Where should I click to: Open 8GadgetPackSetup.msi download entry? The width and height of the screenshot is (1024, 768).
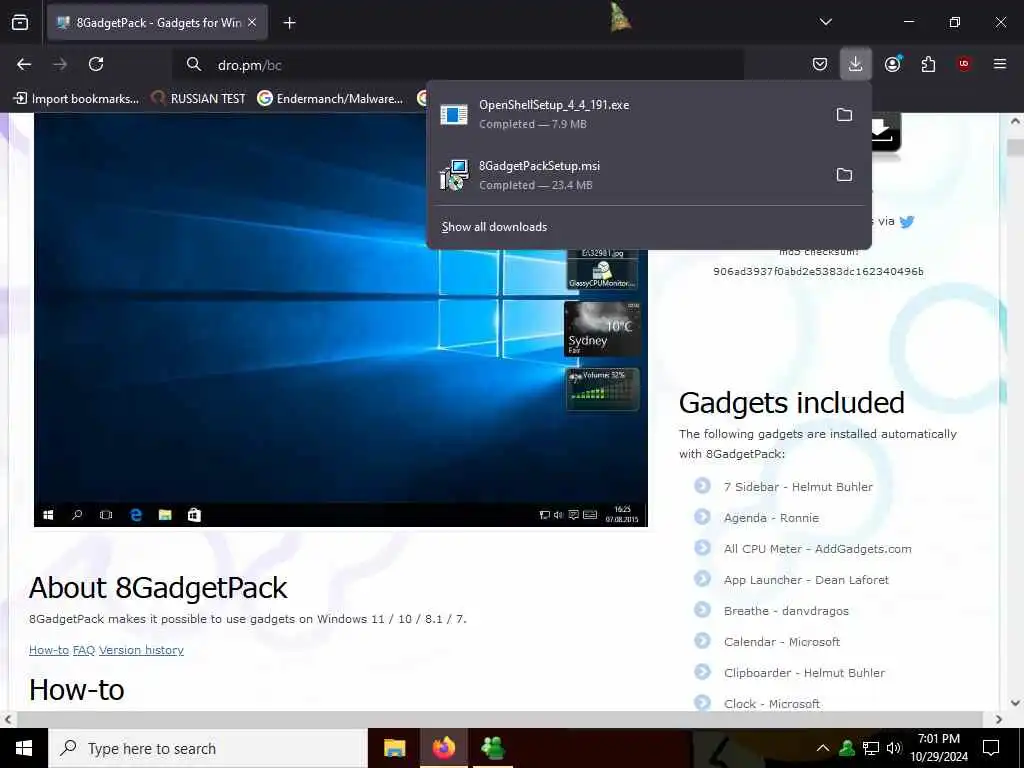627,175
